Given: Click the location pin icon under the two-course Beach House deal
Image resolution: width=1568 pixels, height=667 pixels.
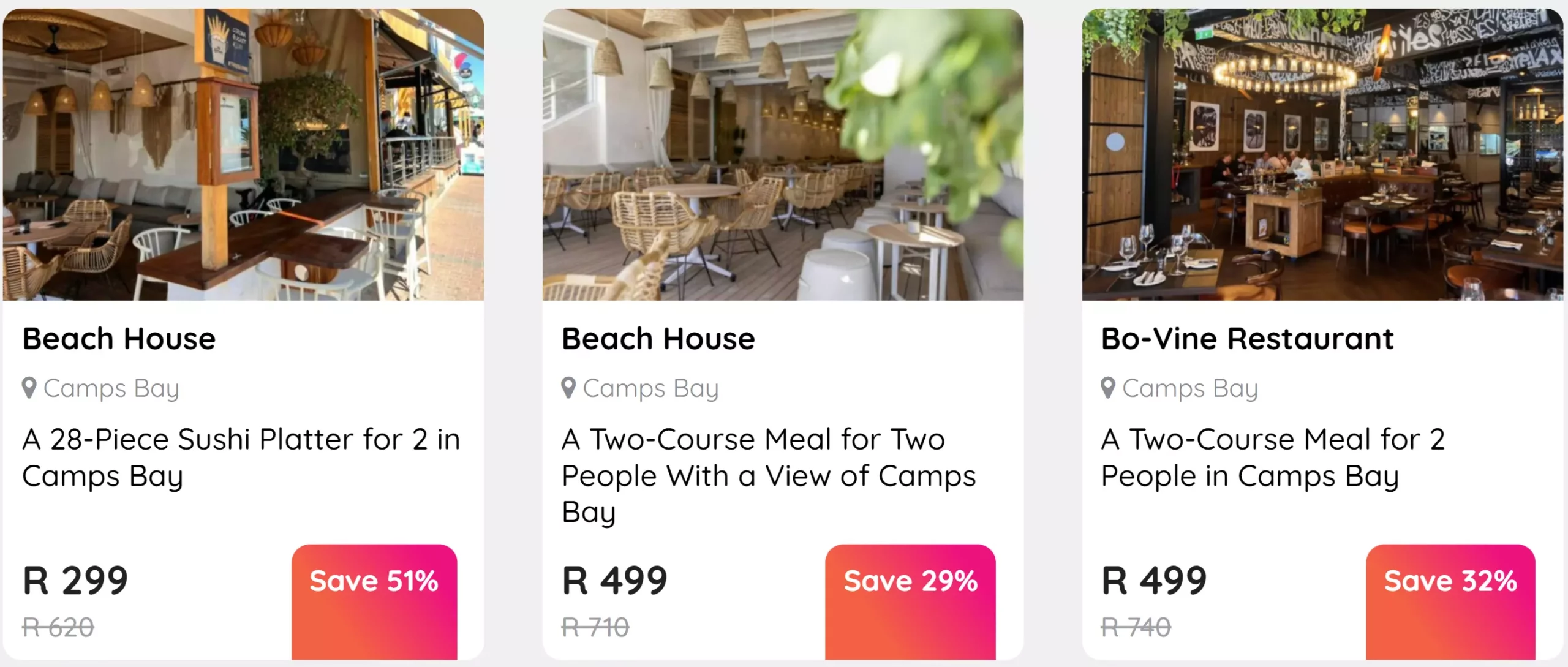Looking at the screenshot, I should [x=568, y=387].
